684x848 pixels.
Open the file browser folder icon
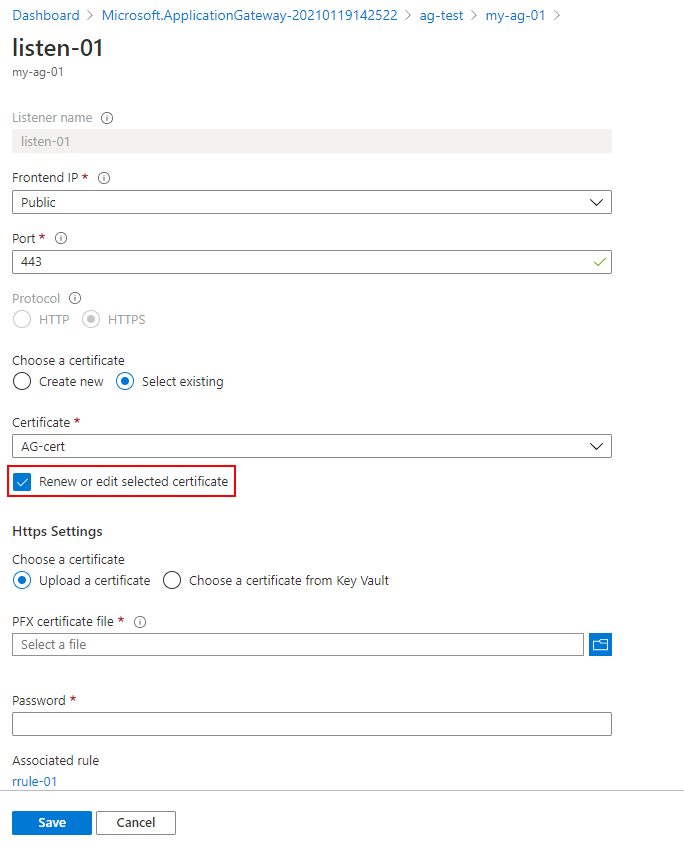pyautogui.click(x=601, y=645)
